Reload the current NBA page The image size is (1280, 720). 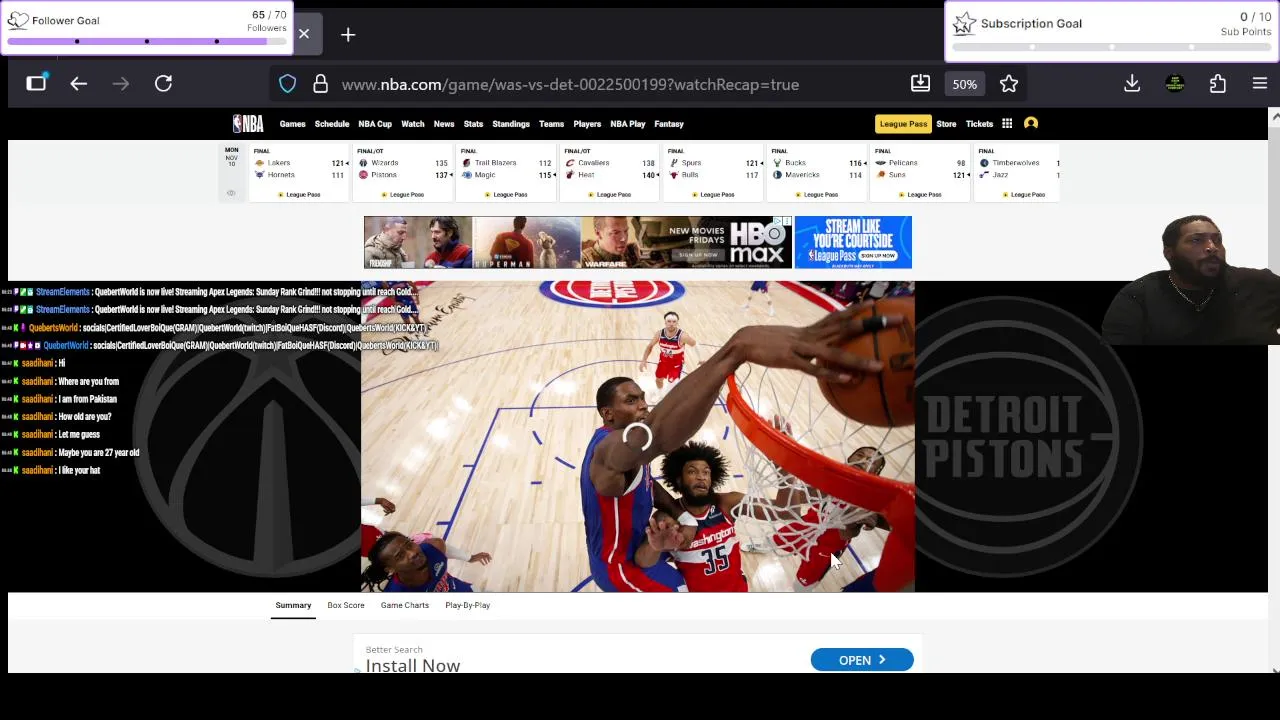(163, 84)
